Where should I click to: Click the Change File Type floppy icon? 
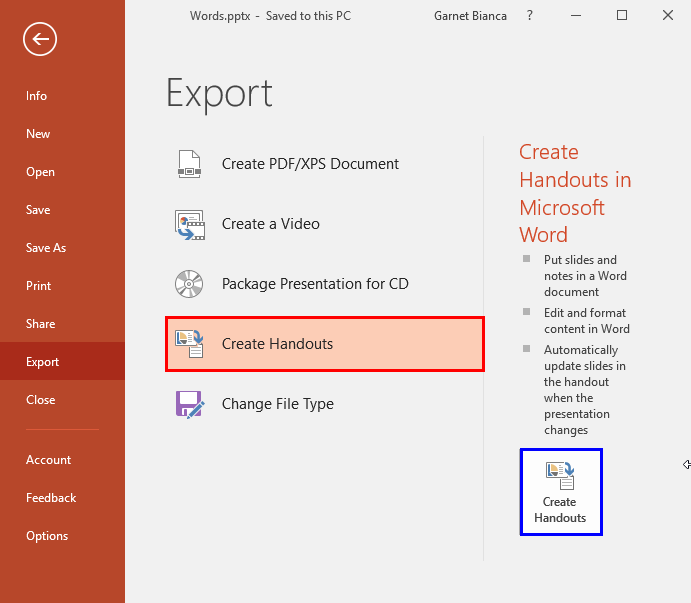point(189,404)
